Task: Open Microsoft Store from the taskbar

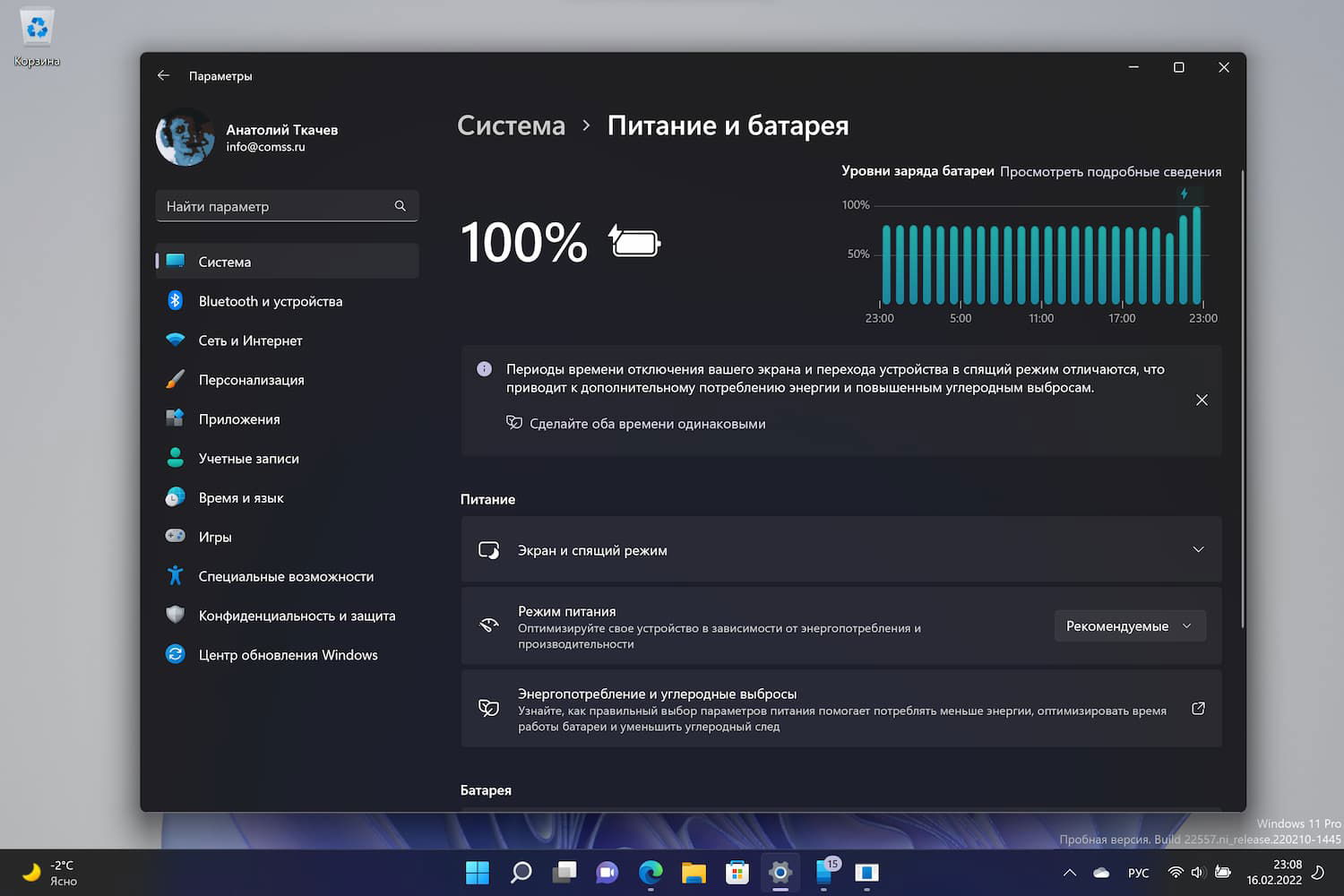Action: pyautogui.click(x=737, y=872)
